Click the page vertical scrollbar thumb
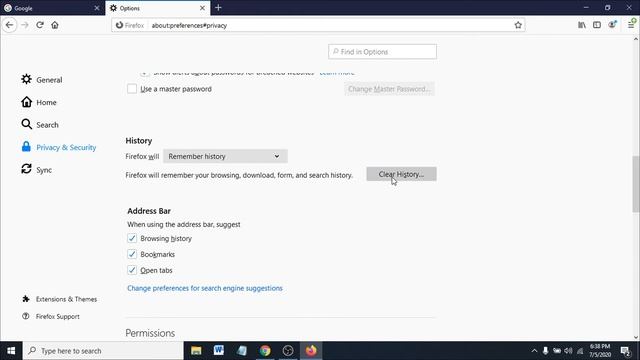The image size is (640, 360). click(x=636, y=184)
